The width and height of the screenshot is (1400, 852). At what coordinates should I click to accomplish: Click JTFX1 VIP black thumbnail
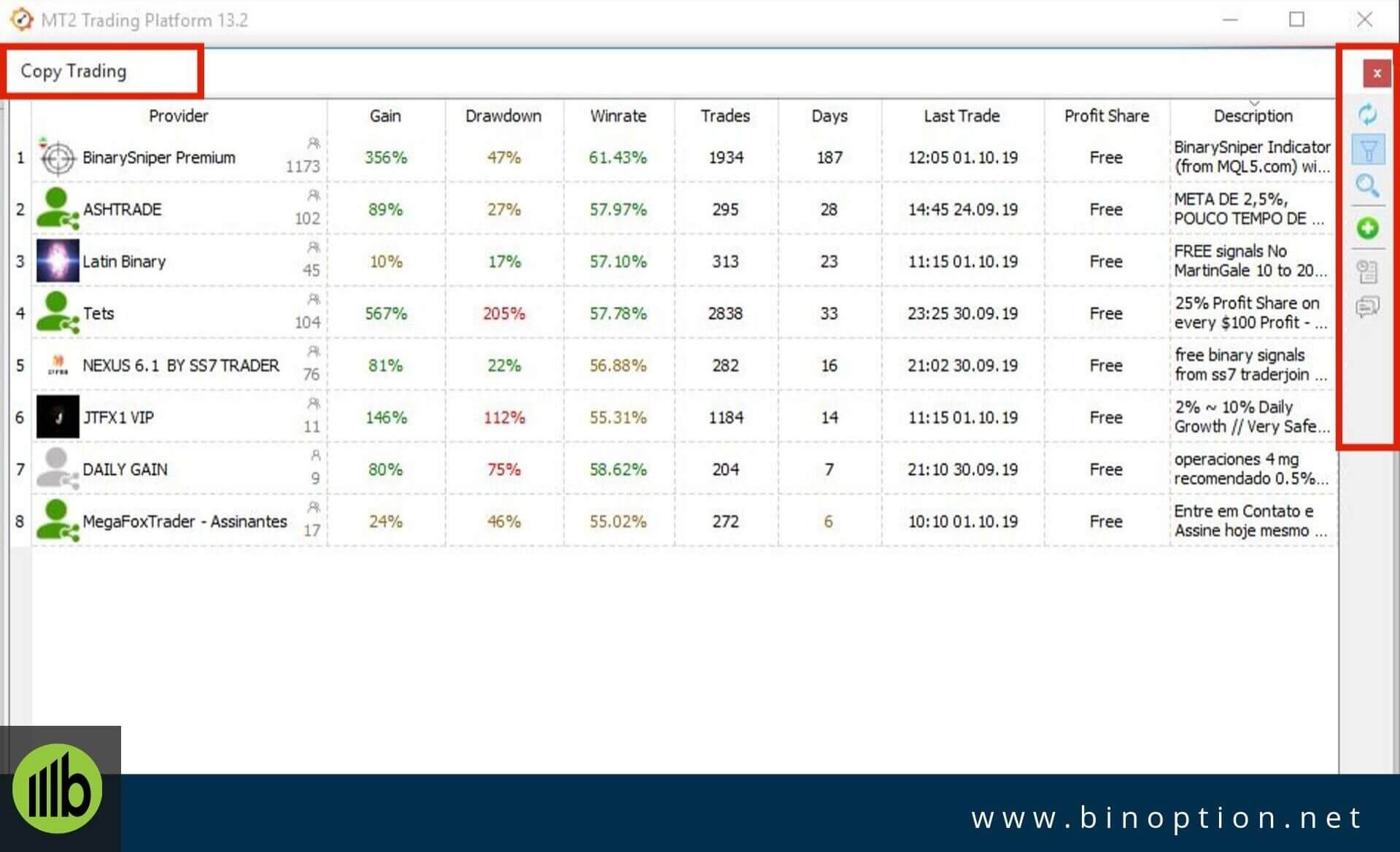pos(58,417)
